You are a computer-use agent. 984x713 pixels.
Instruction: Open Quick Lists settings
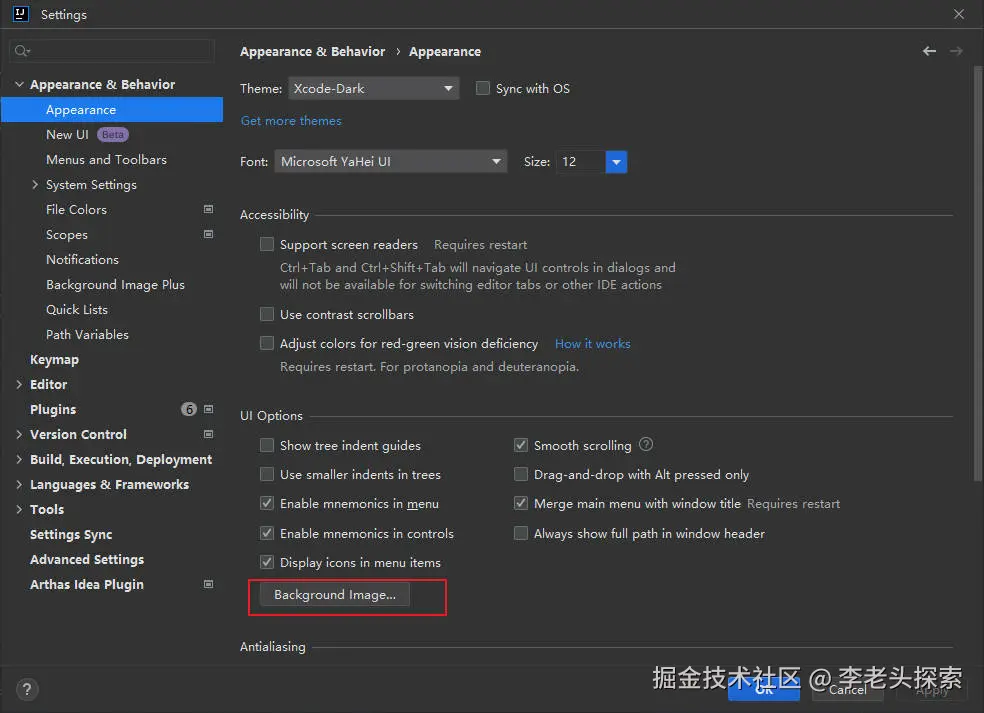pos(77,309)
